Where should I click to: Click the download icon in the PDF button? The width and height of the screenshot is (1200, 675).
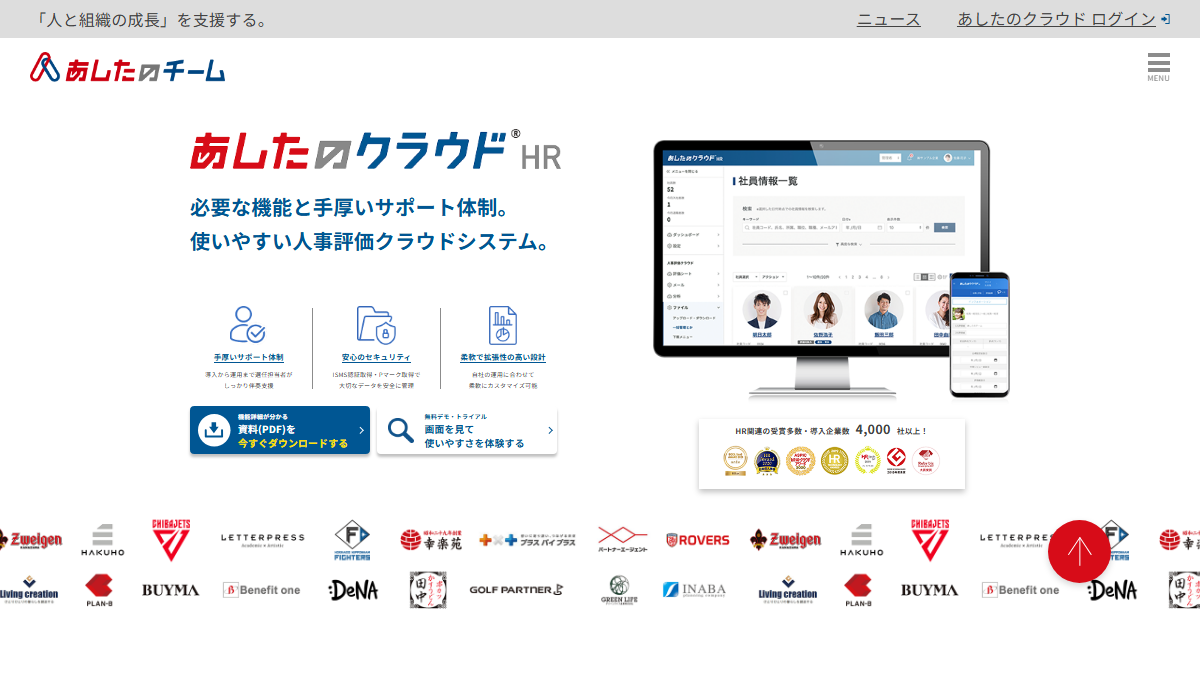[215, 430]
